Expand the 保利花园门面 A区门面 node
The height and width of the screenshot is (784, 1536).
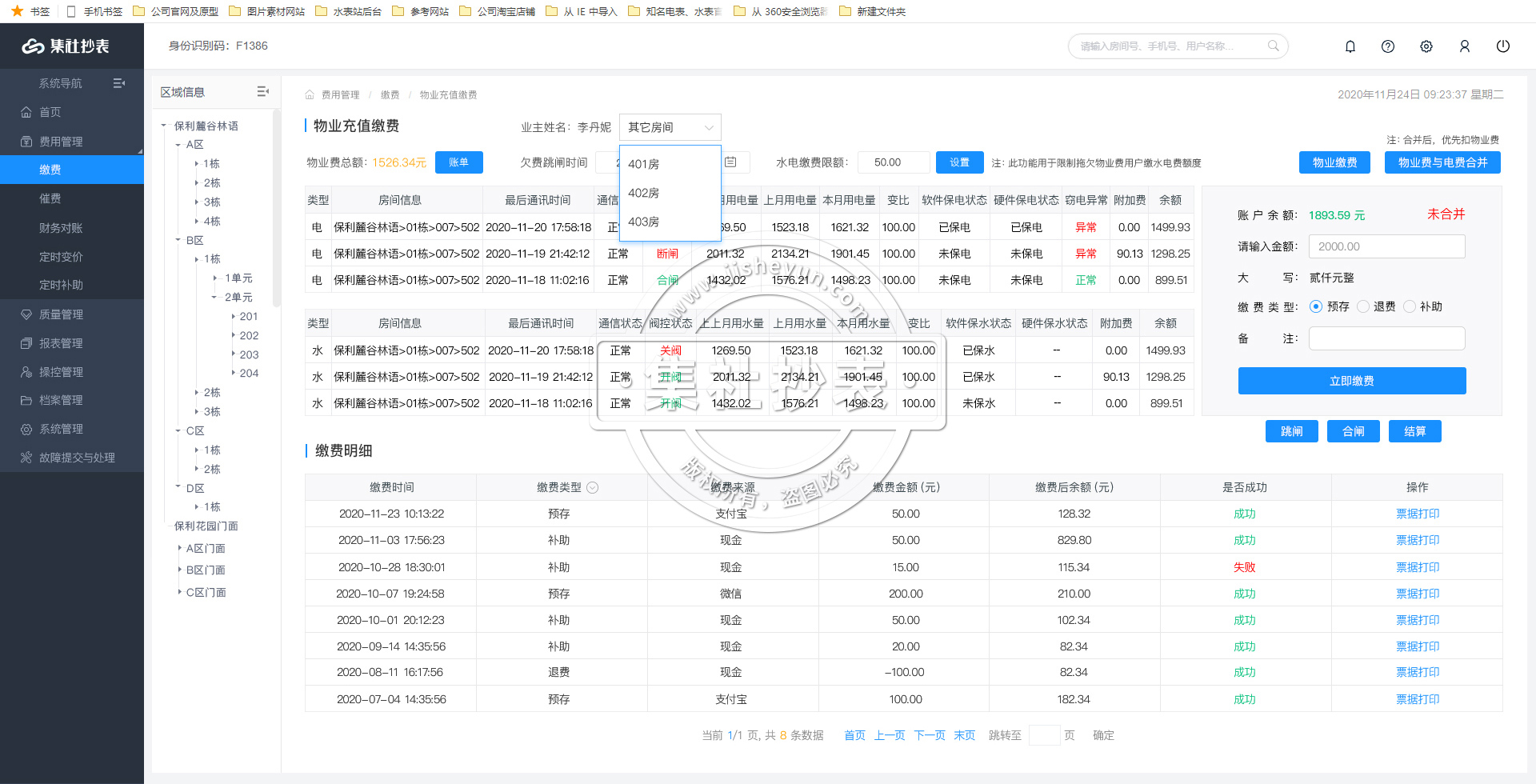[180, 548]
